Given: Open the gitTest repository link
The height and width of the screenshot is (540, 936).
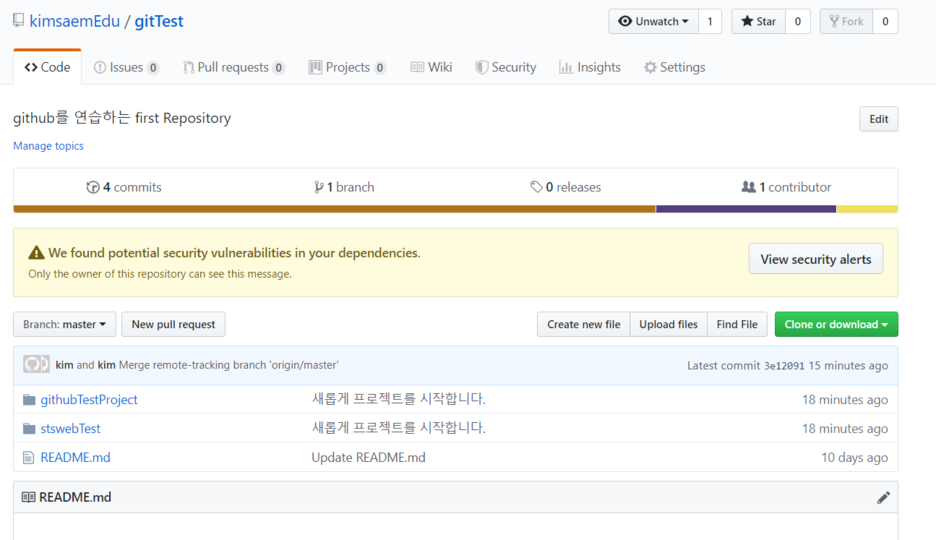Looking at the screenshot, I should pos(159,21).
